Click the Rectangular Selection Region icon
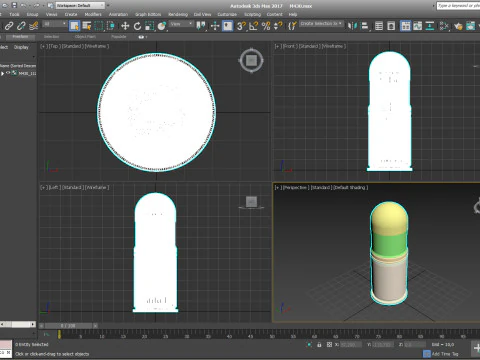 (99, 26)
